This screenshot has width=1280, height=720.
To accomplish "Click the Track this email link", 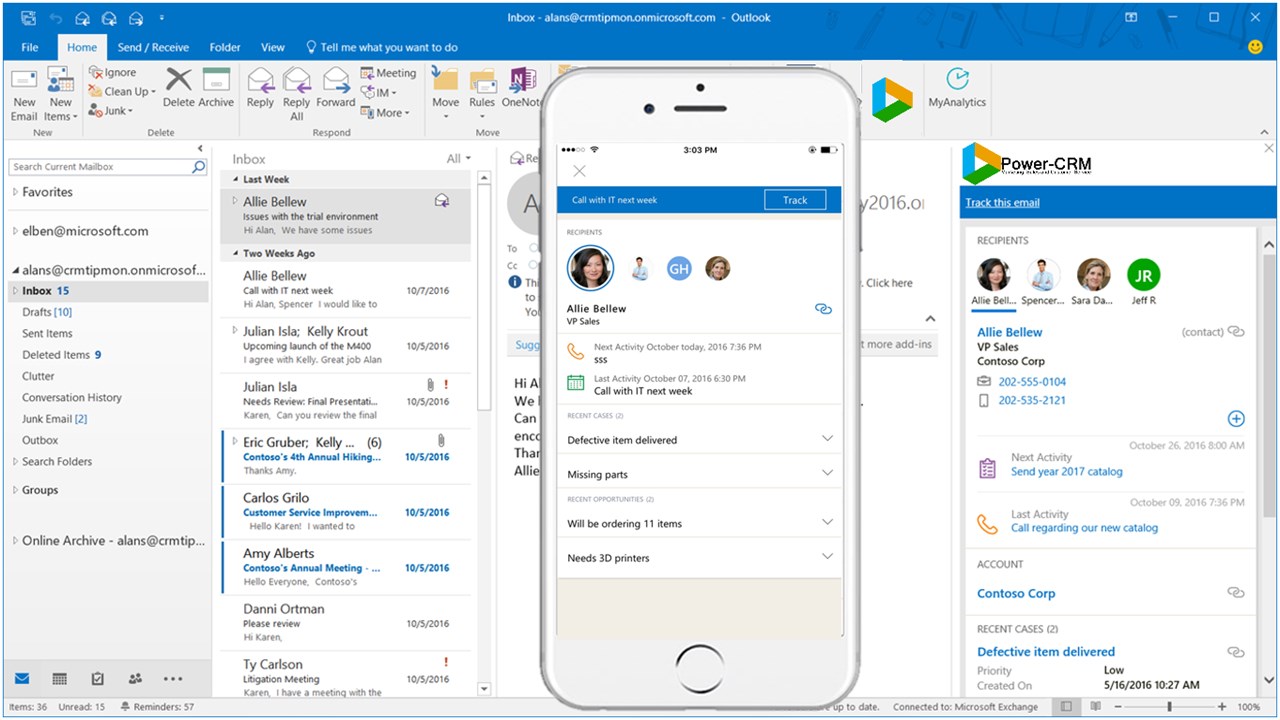I will [1002, 202].
